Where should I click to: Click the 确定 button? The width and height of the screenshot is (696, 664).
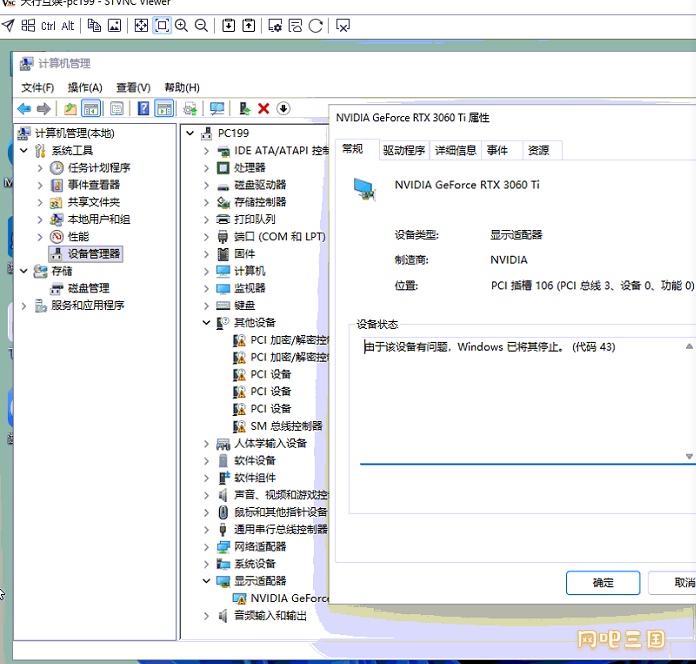click(603, 582)
